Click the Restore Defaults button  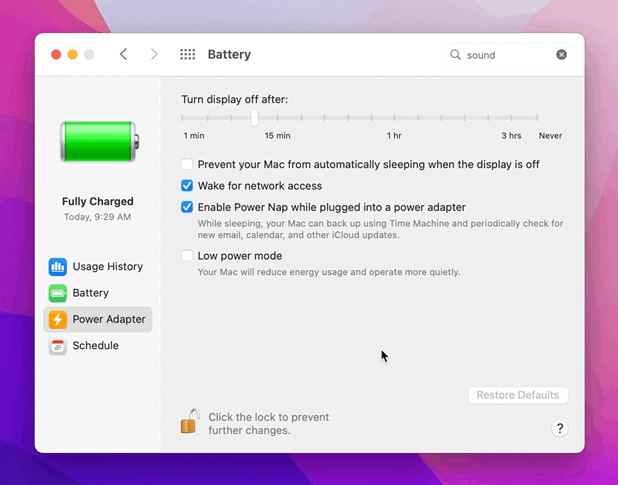tap(518, 395)
